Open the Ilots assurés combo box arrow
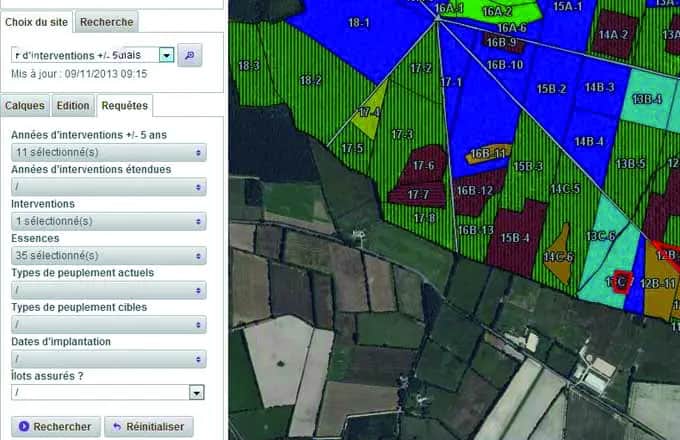The width and height of the screenshot is (680, 440). pyautogui.click(x=196, y=392)
